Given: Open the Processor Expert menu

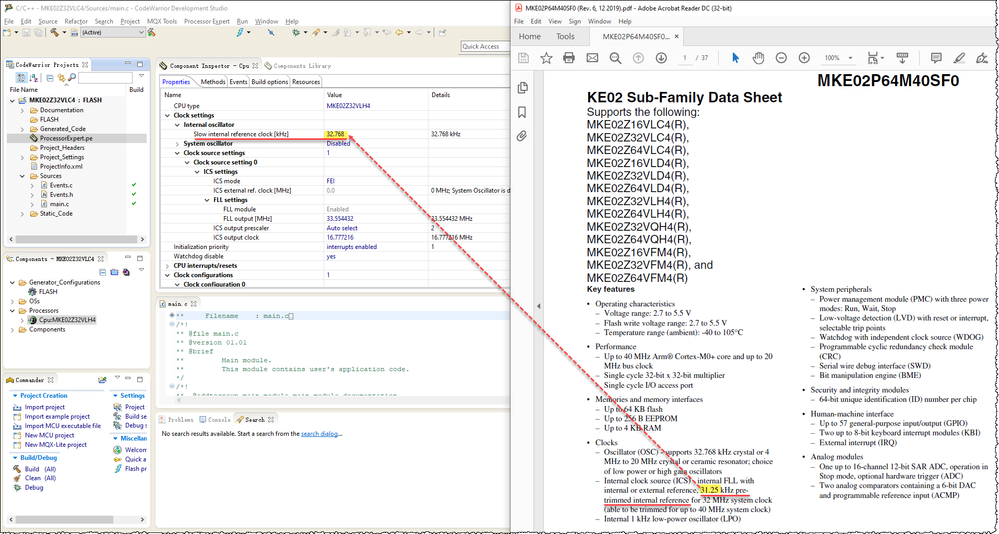Looking at the screenshot, I should coord(206,21).
